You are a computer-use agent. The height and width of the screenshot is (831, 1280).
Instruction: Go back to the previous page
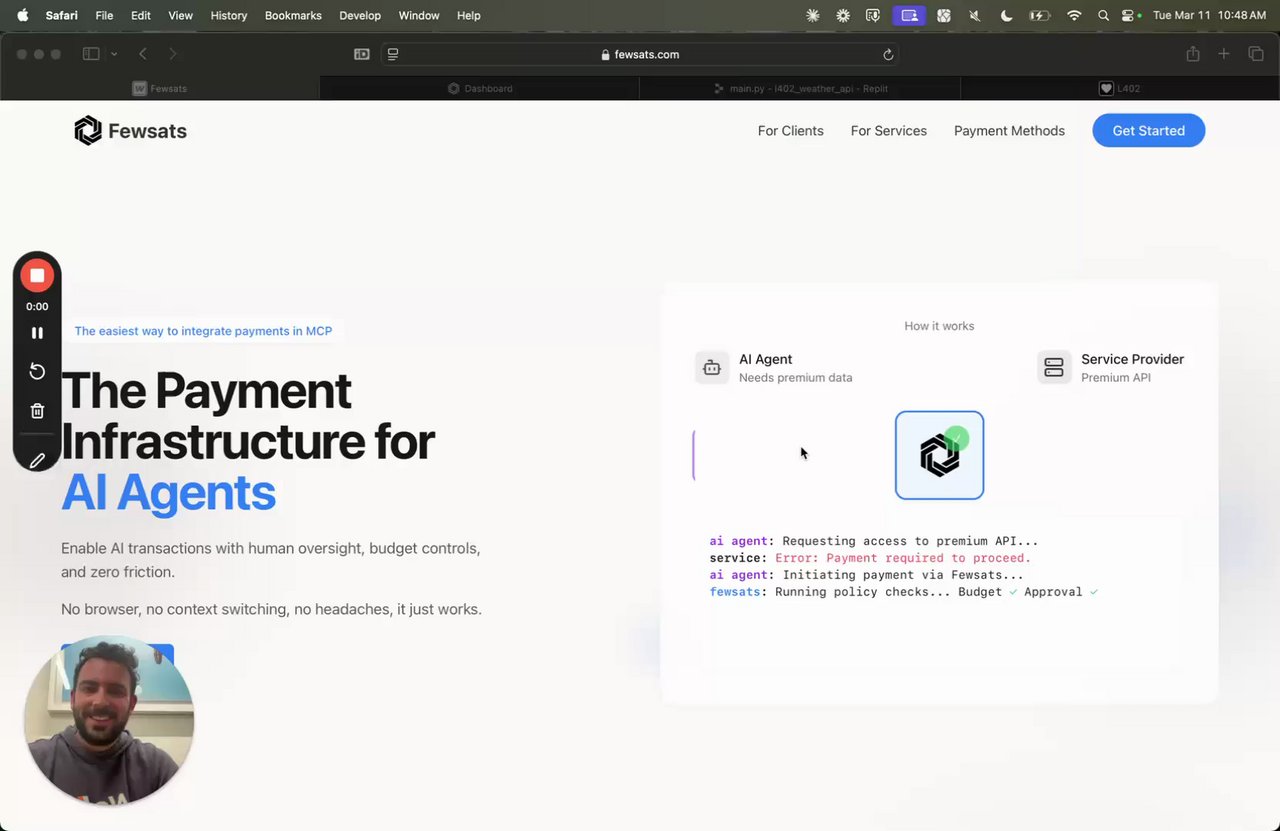pyautogui.click(x=143, y=54)
